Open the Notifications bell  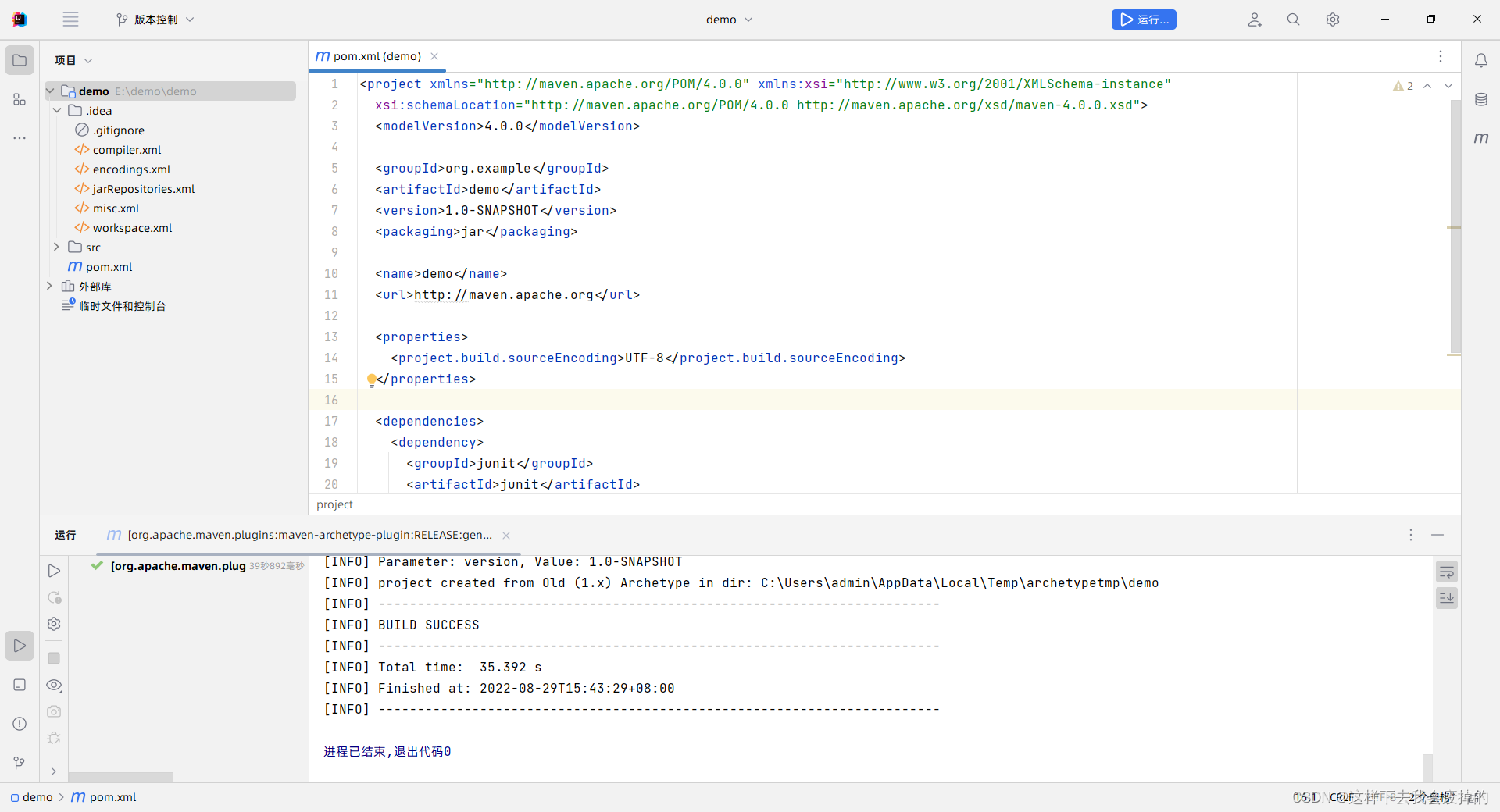point(1480,60)
